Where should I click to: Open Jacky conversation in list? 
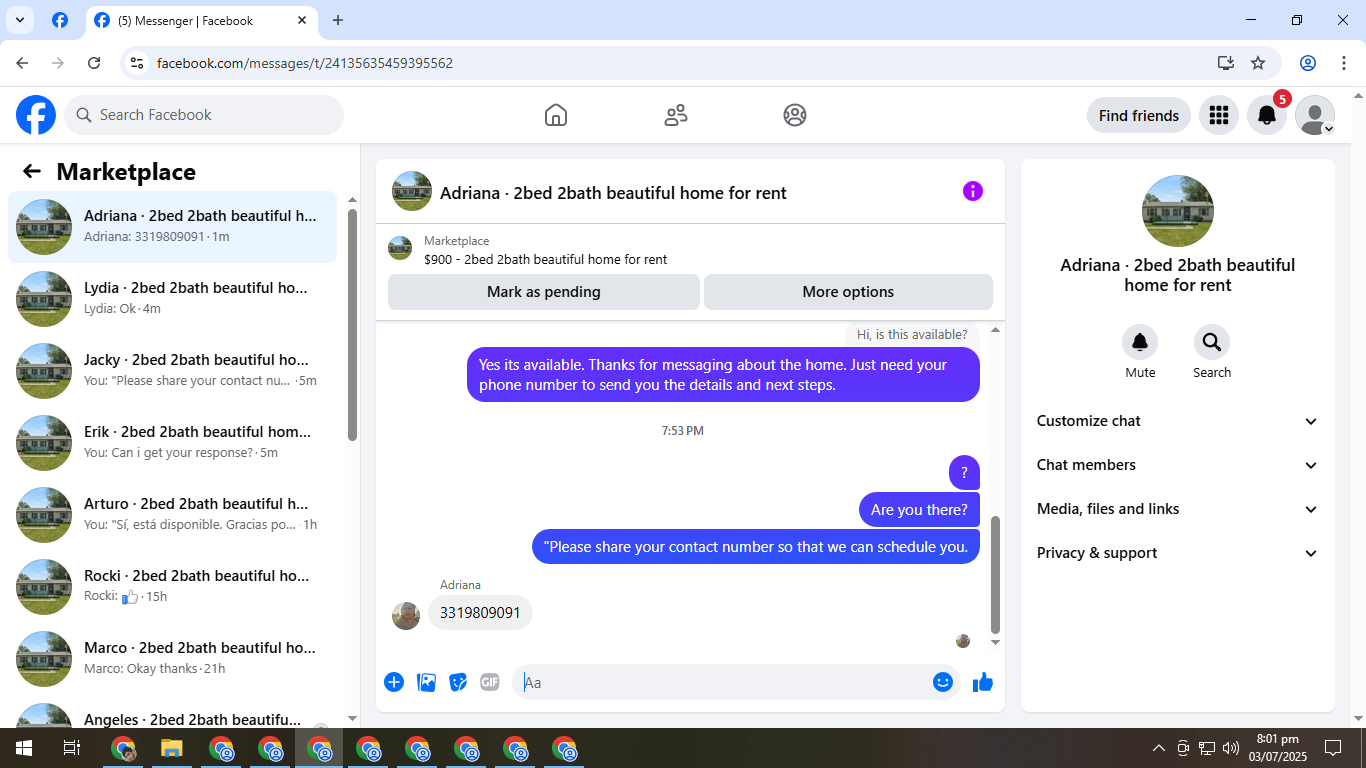point(173,371)
